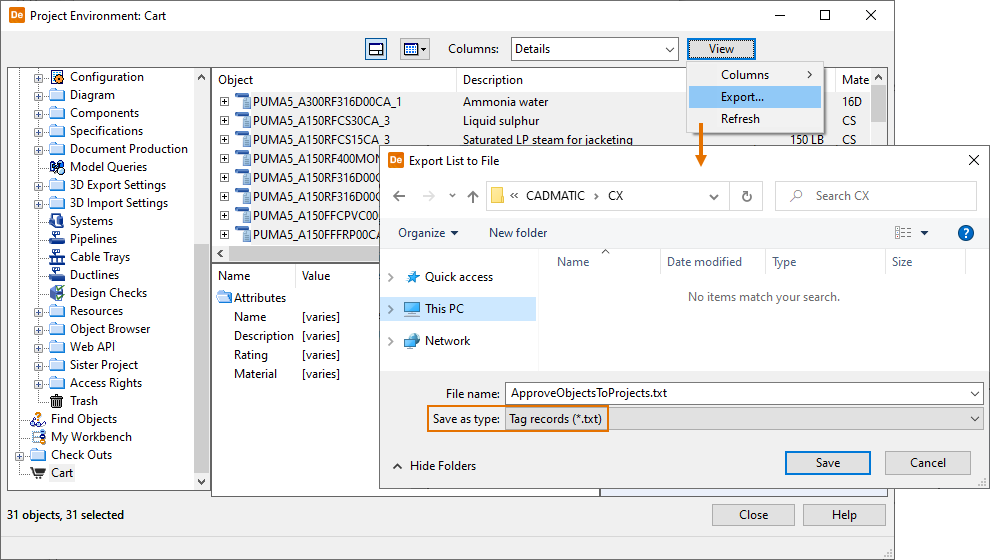This screenshot has height=560, width=990.
Task: Open the Trash item icon
Action: (x=57, y=401)
